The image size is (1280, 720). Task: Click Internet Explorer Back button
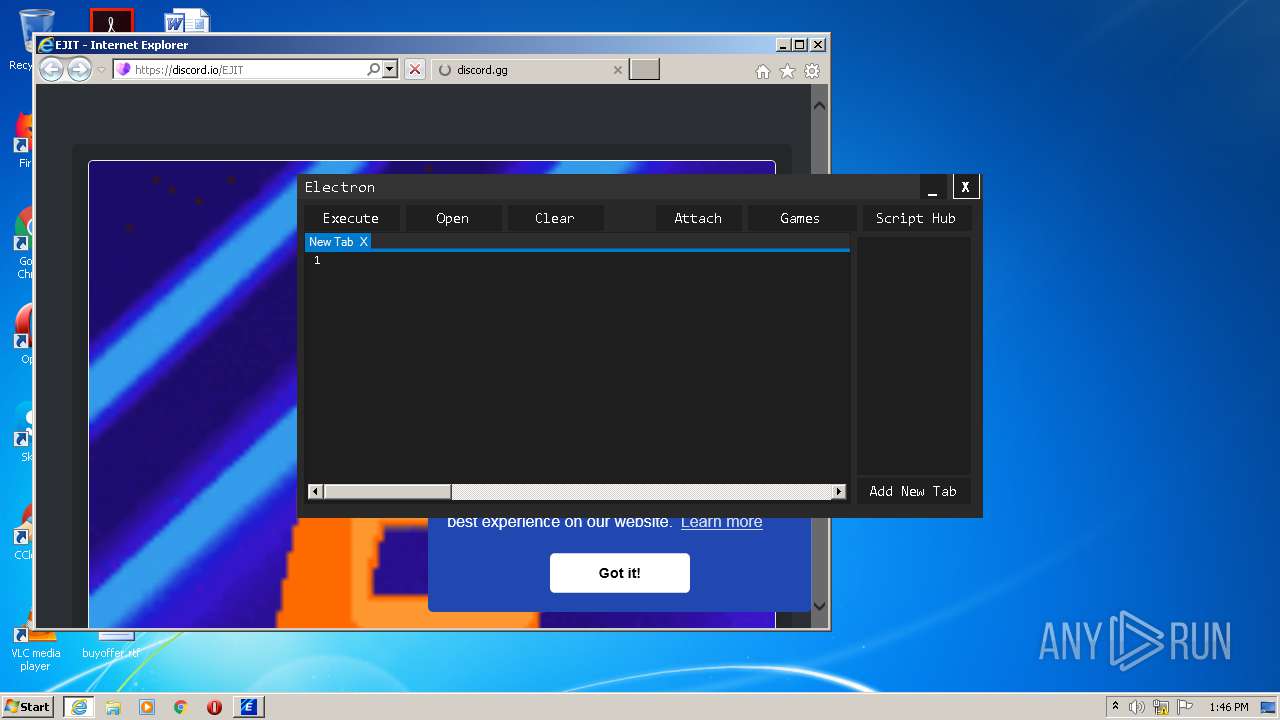(51, 69)
